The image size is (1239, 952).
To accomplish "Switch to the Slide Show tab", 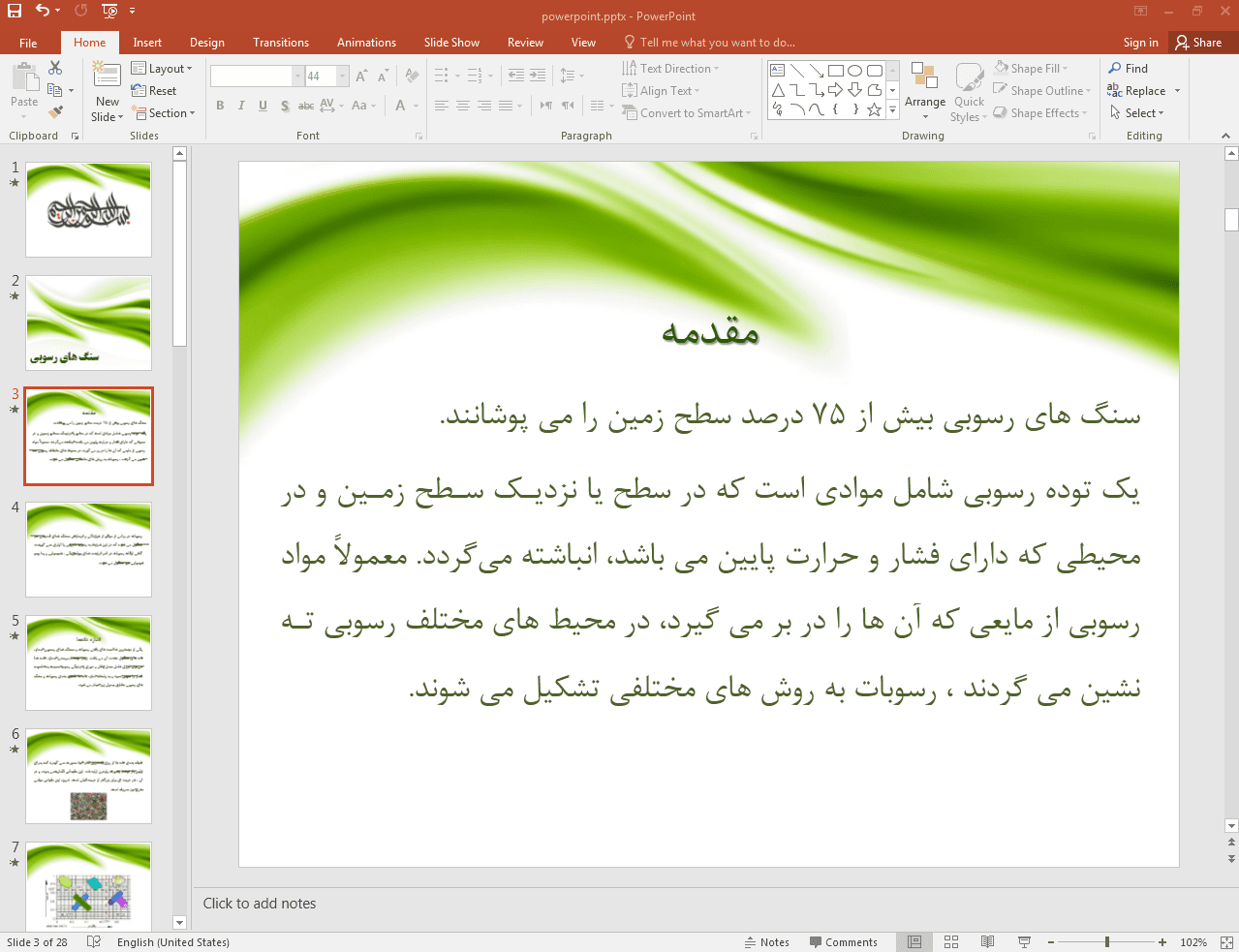I will click(x=451, y=43).
